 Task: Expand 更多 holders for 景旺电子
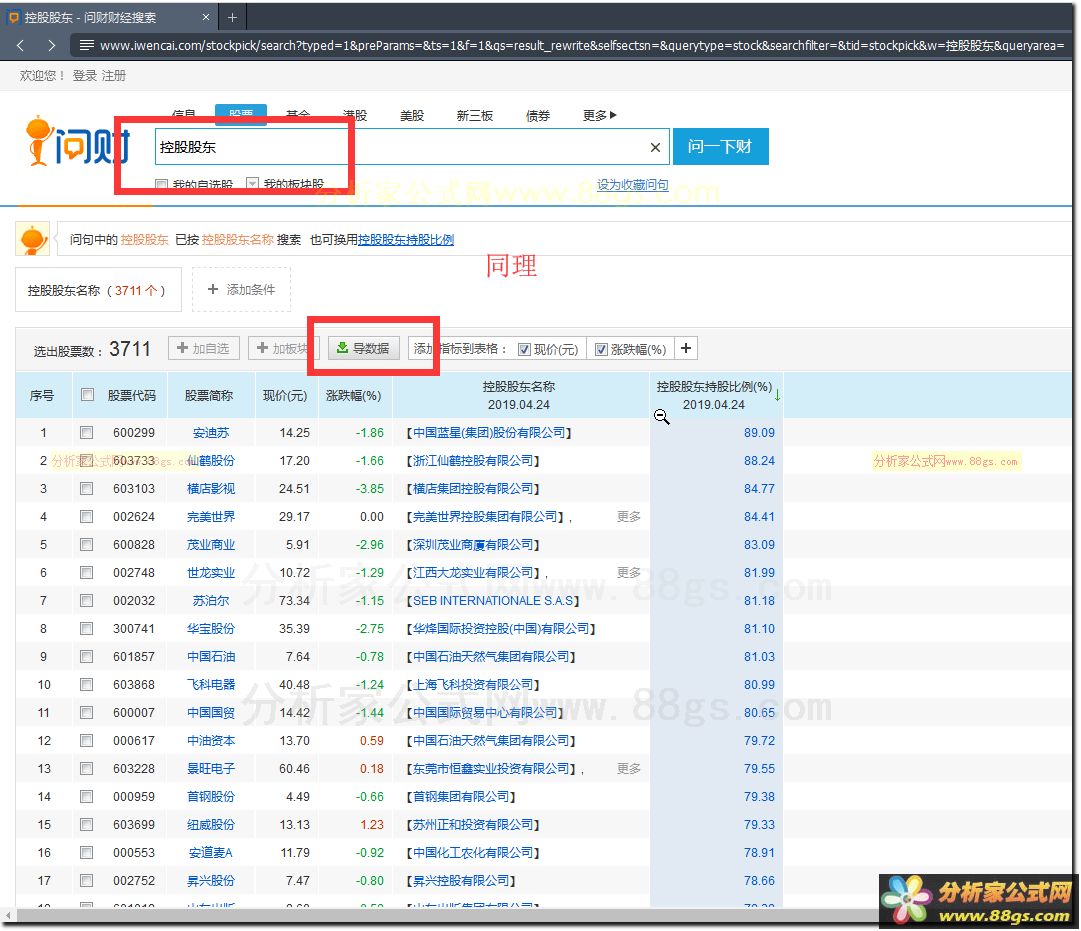628,768
